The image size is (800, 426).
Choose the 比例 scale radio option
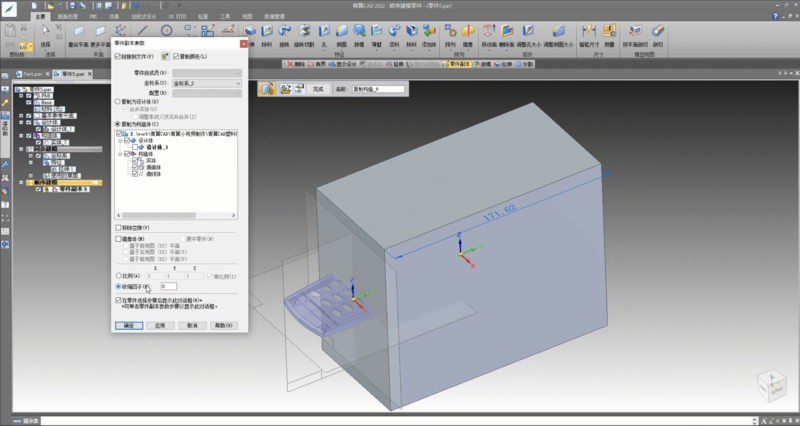pyautogui.click(x=118, y=275)
